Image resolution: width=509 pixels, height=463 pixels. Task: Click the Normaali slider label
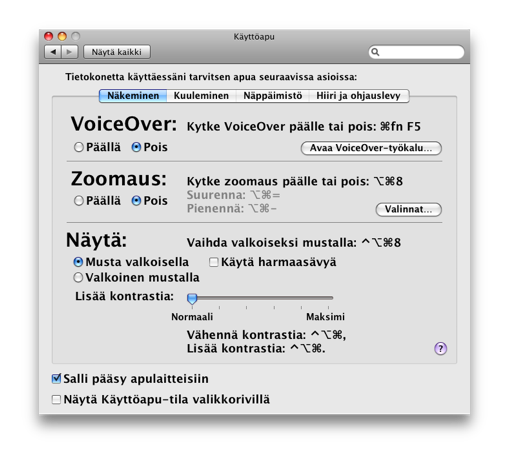(192, 317)
